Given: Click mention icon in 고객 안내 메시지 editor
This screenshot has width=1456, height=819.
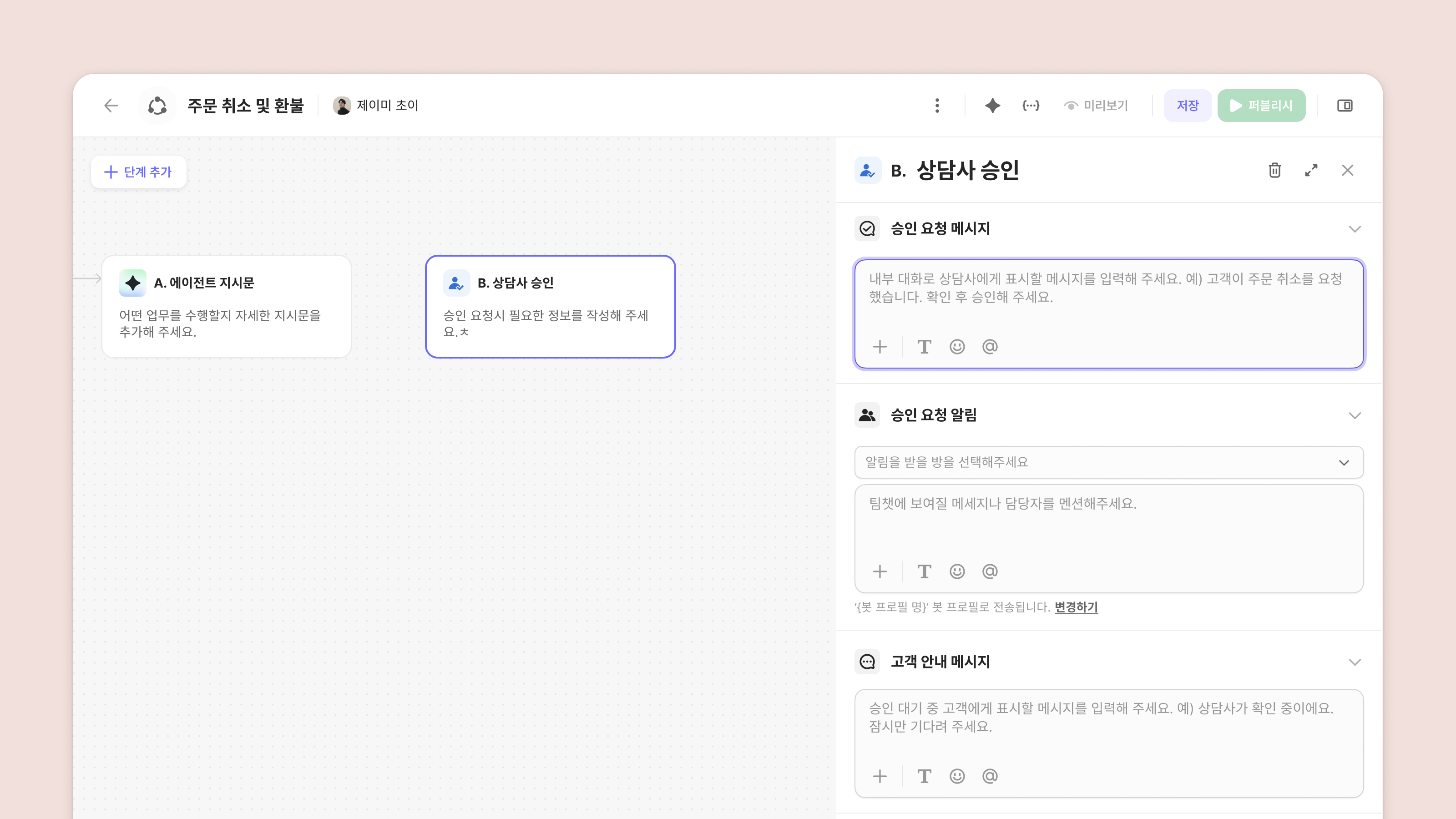Looking at the screenshot, I should (x=990, y=776).
